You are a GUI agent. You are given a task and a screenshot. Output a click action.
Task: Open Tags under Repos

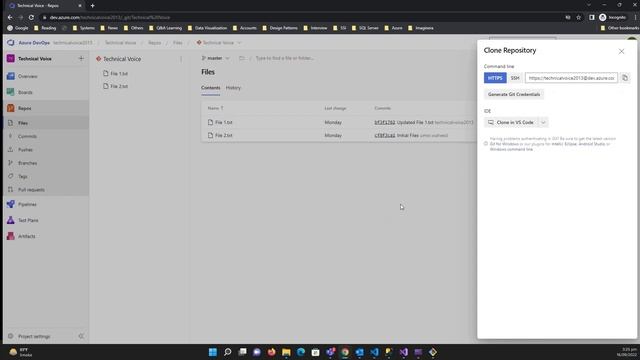pos(22,177)
